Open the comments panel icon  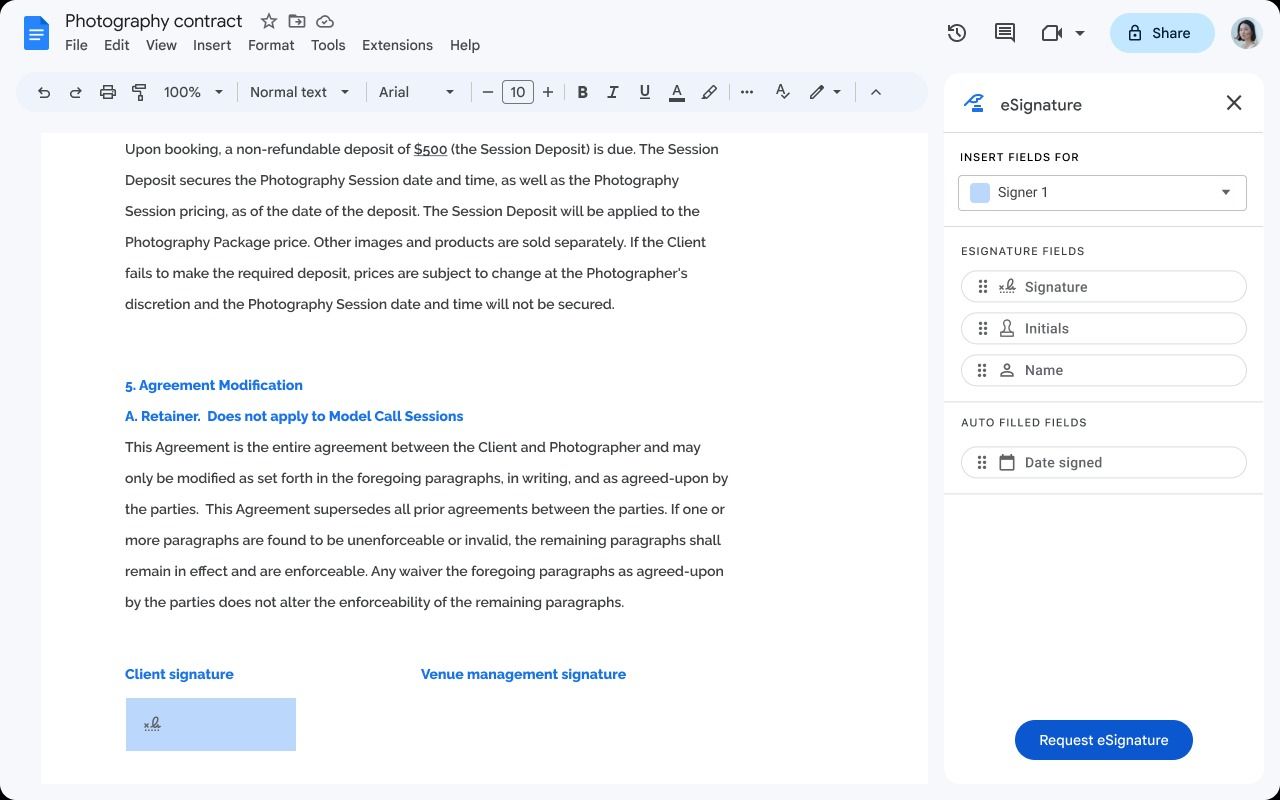pyautogui.click(x=1004, y=33)
